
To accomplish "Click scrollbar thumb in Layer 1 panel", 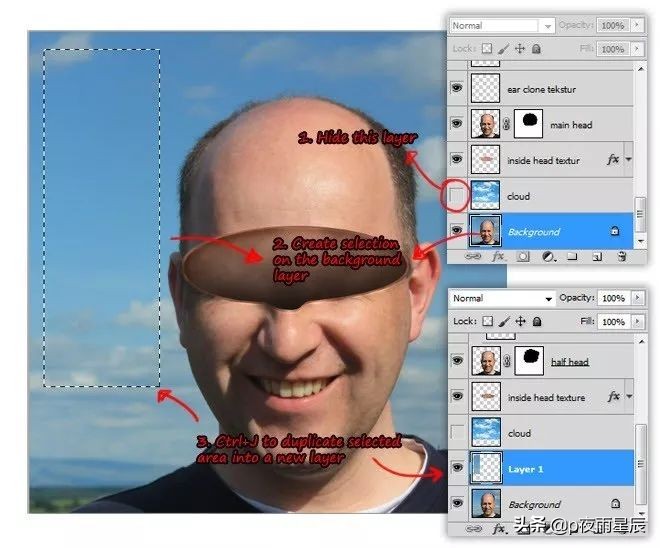I will (641, 464).
